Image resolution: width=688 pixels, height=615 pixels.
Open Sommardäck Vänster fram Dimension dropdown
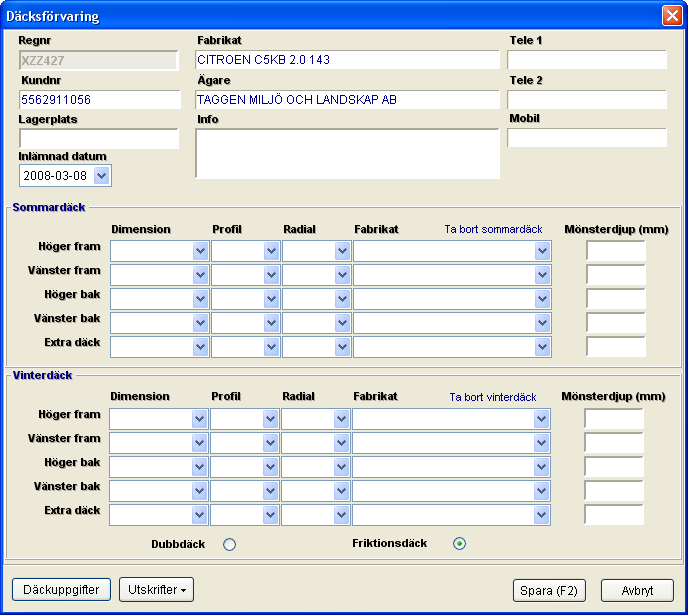coord(201,275)
